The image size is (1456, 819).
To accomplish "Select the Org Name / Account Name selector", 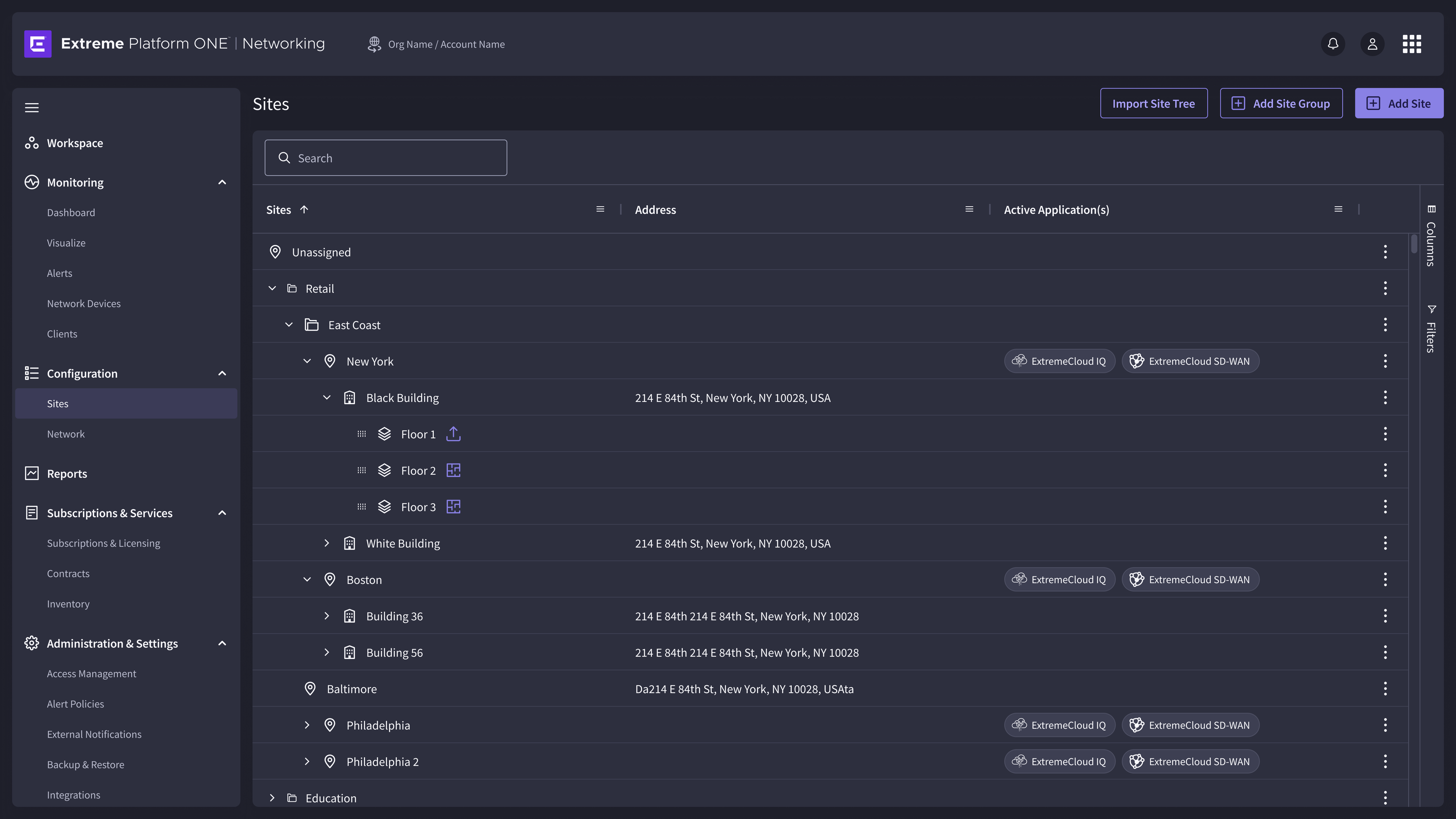I will pyautogui.click(x=436, y=44).
